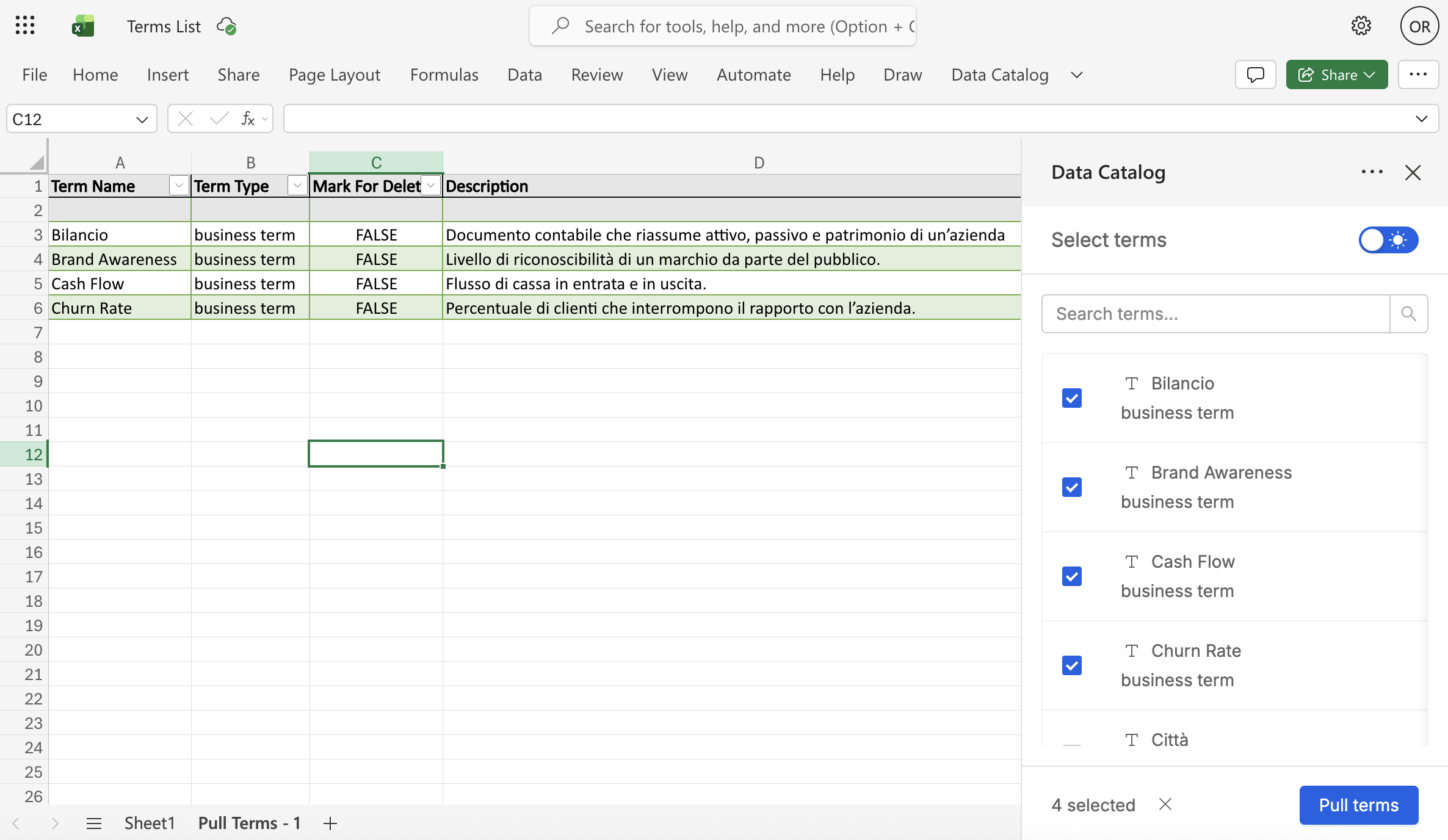Click the Excel app logo

tap(83, 26)
